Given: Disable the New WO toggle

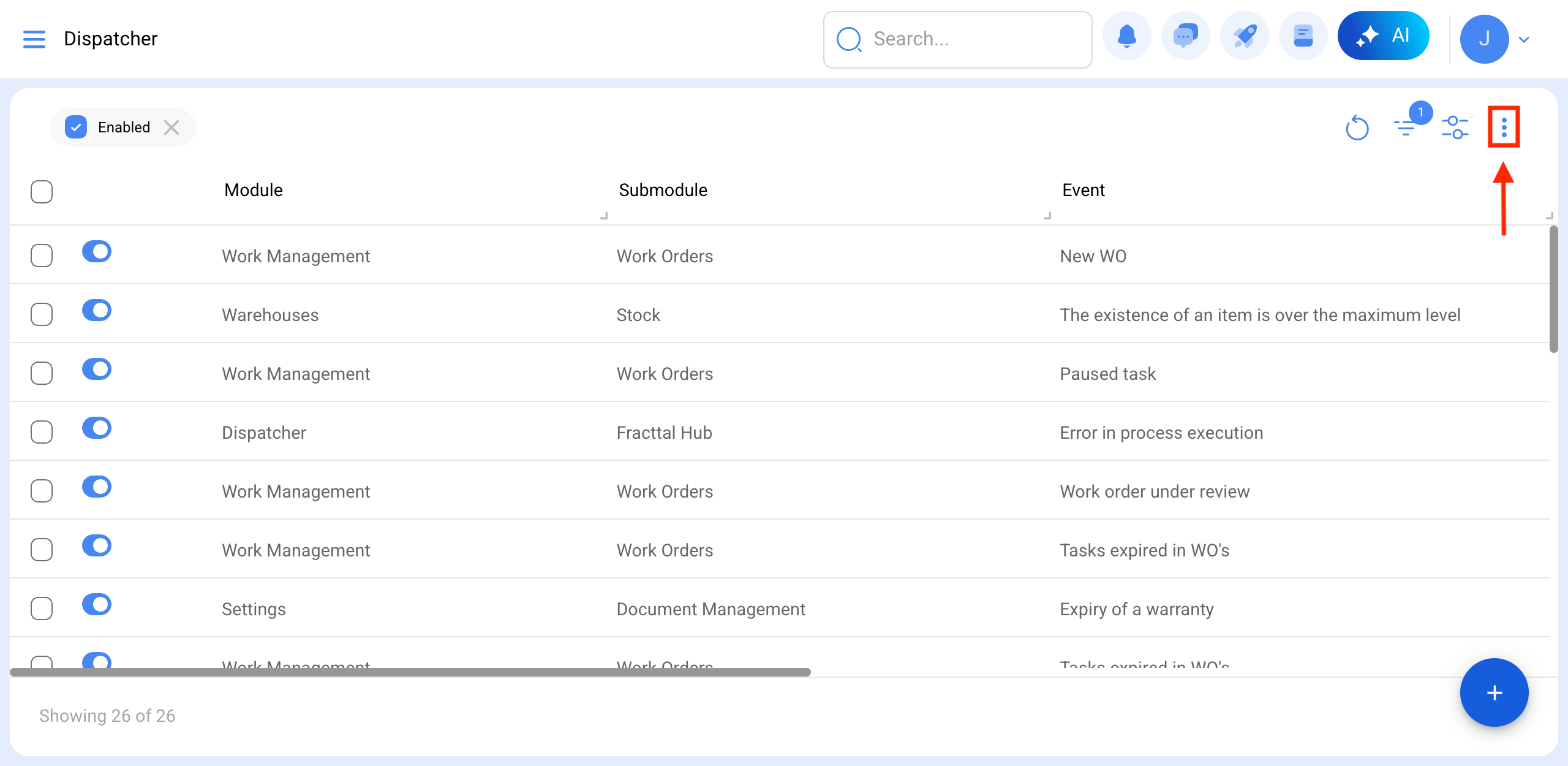Looking at the screenshot, I should [97, 251].
